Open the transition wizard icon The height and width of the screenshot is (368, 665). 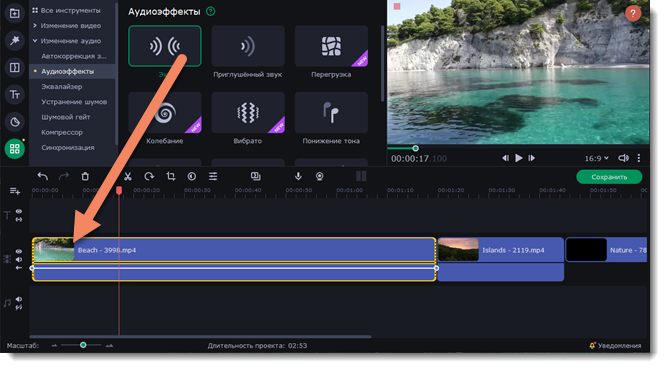point(255,176)
